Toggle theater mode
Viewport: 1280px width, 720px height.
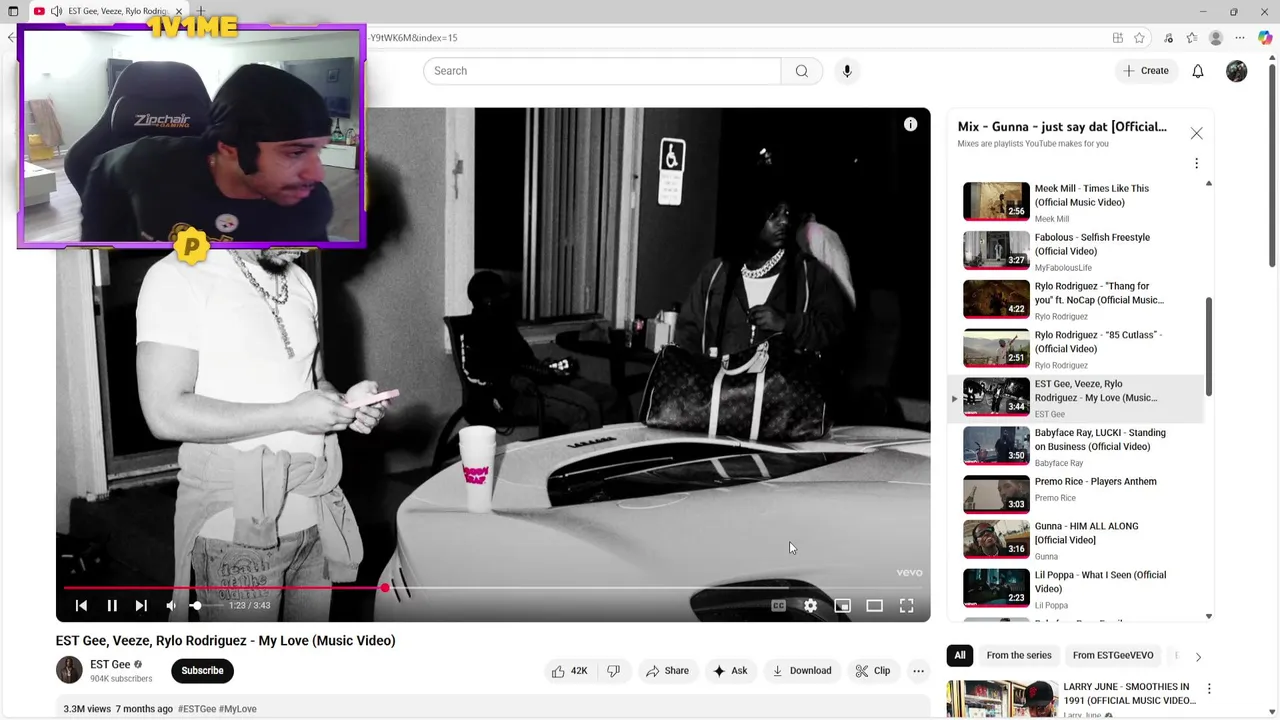(874, 605)
